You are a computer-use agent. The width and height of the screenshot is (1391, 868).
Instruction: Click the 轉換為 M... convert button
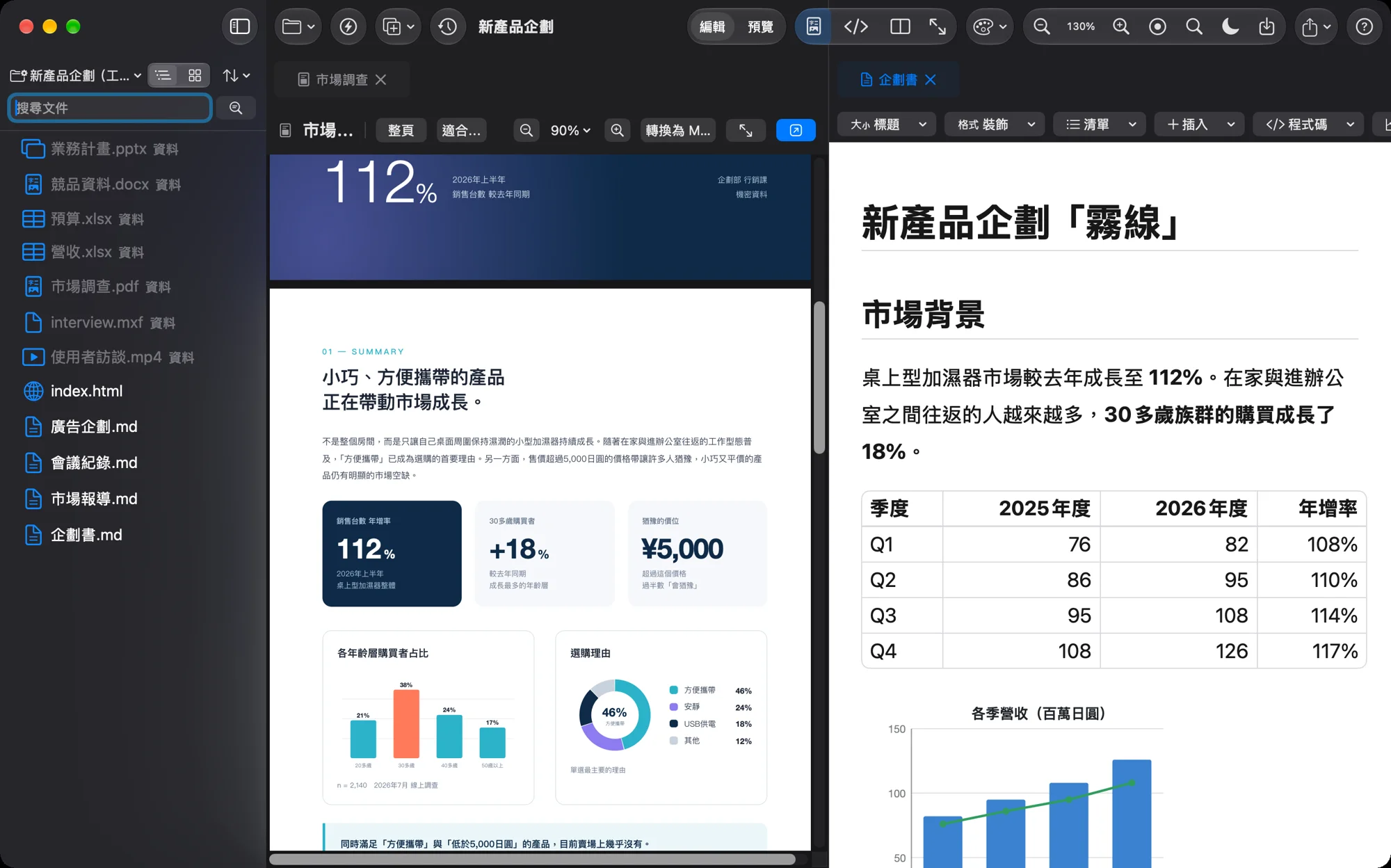point(678,130)
